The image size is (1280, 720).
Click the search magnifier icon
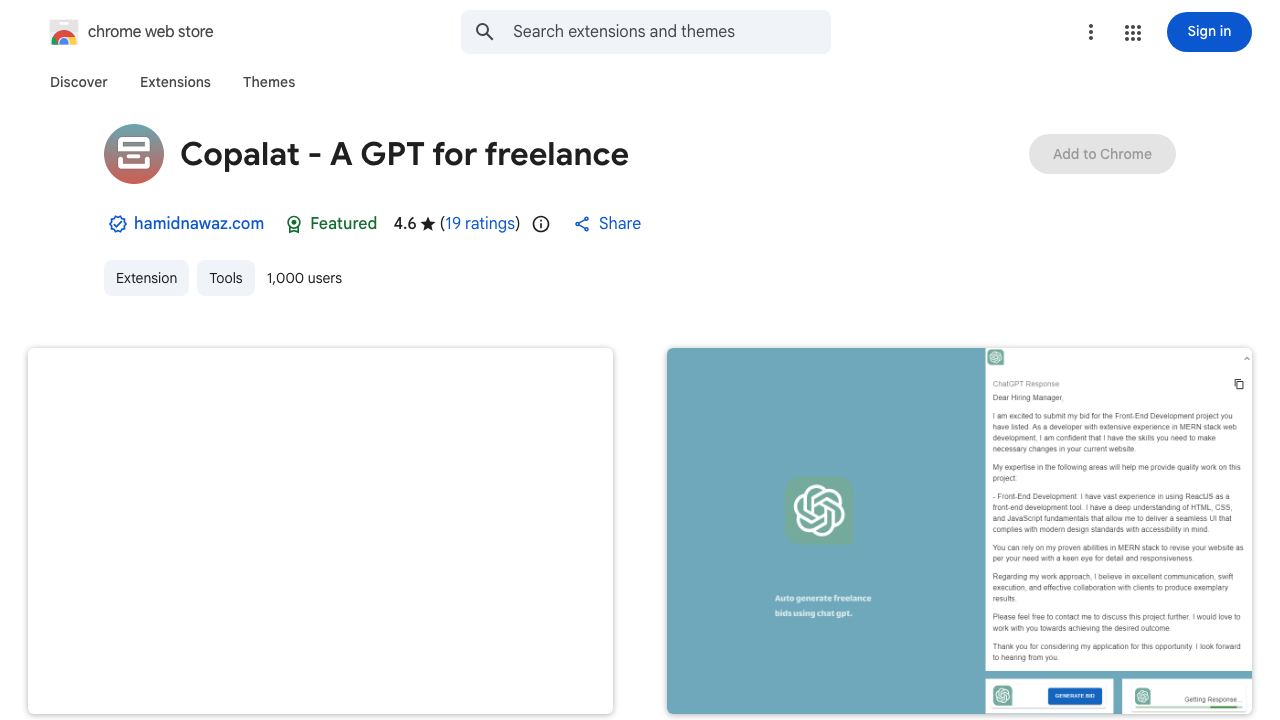coord(485,32)
